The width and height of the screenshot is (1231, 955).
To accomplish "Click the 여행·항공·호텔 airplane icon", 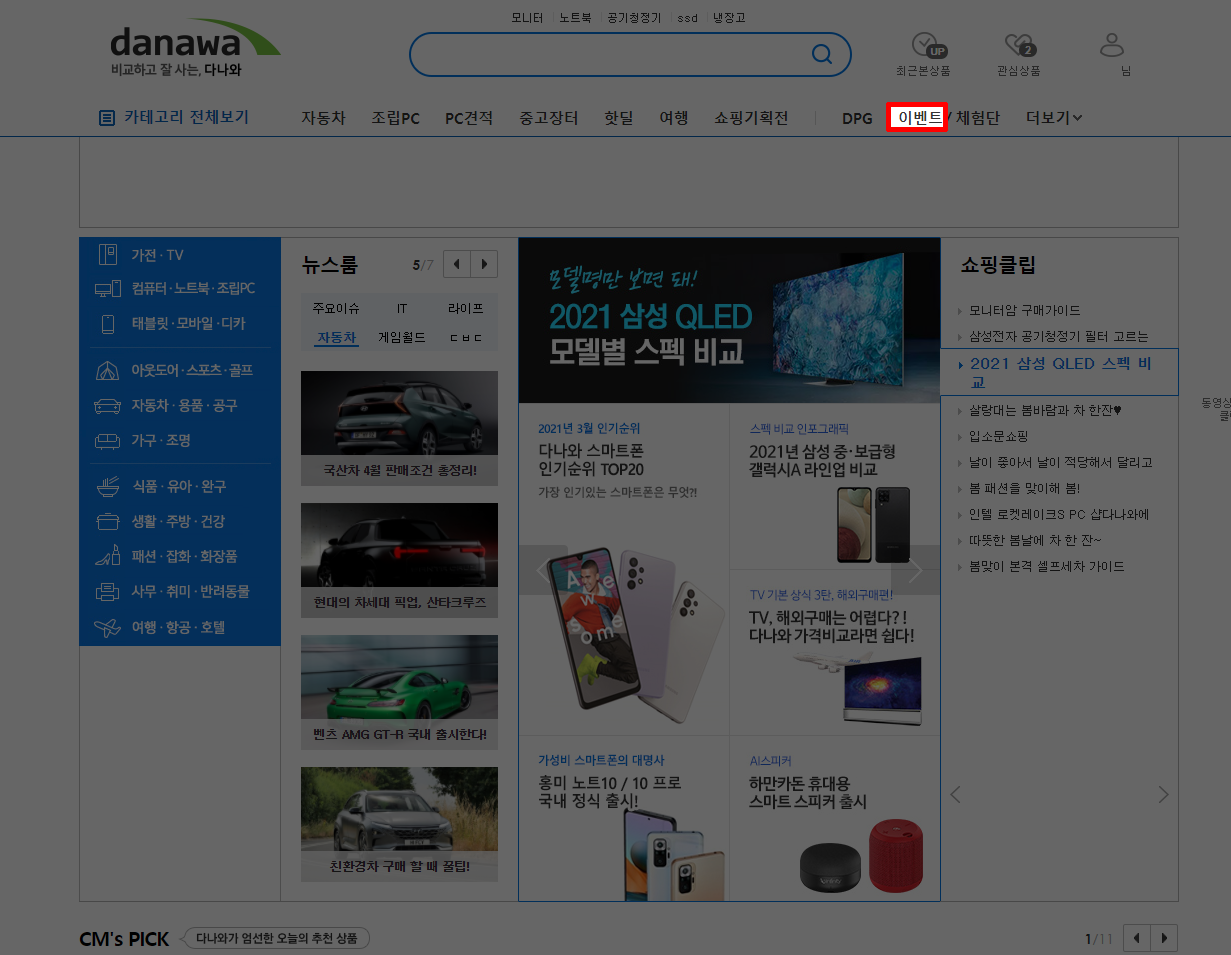I will pos(108,628).
